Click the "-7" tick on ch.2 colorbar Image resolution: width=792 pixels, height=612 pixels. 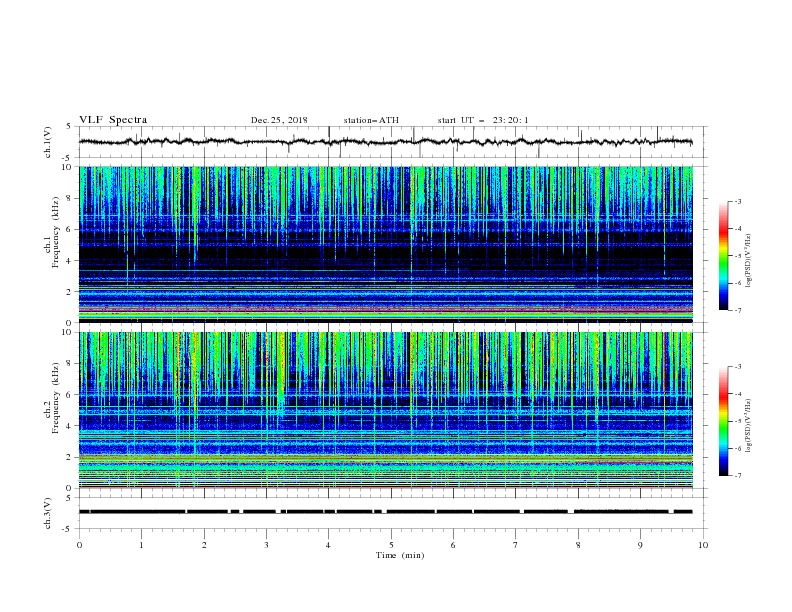point(738,475)
